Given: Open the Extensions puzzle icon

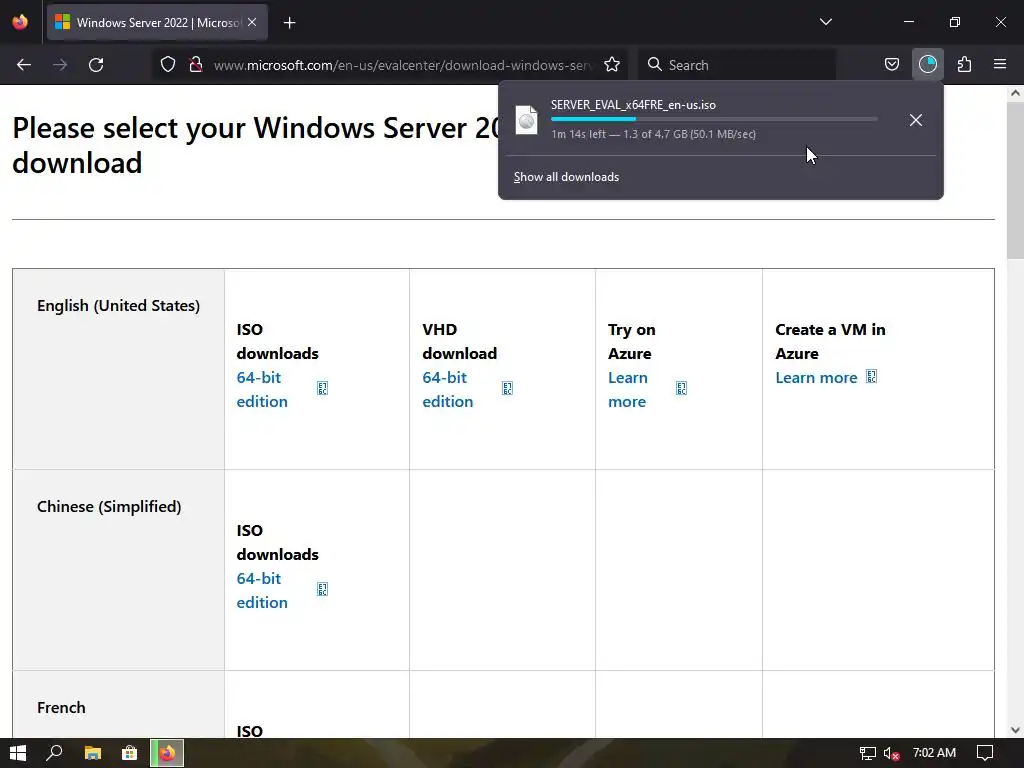Looking at the screenshot, I should coord(965,65).
